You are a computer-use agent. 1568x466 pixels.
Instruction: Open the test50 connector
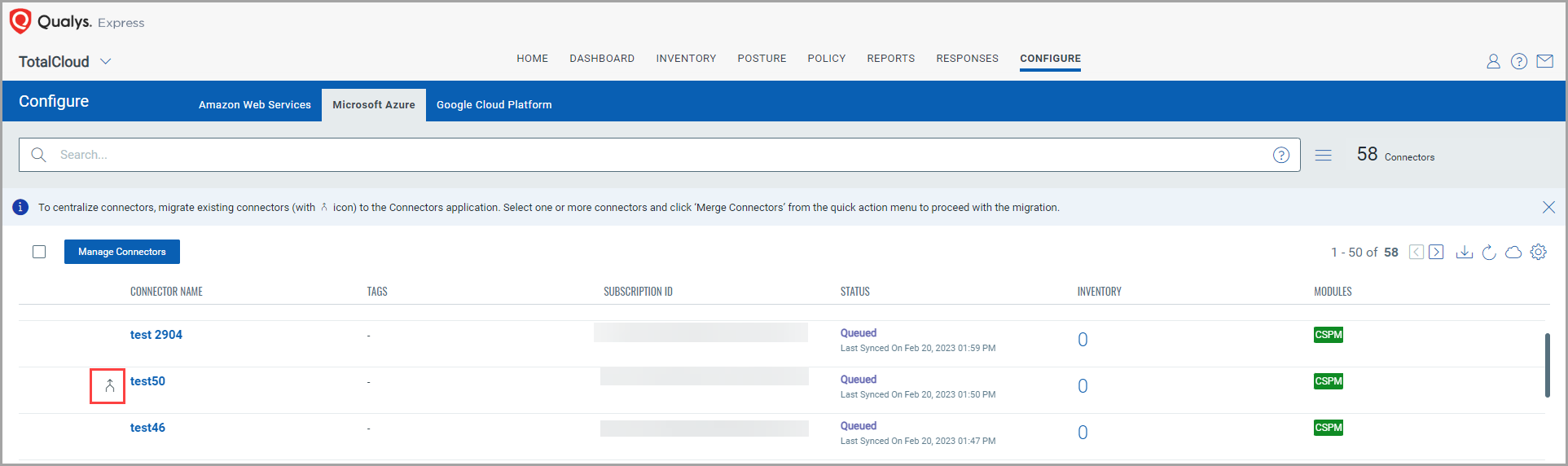point(147,381)
